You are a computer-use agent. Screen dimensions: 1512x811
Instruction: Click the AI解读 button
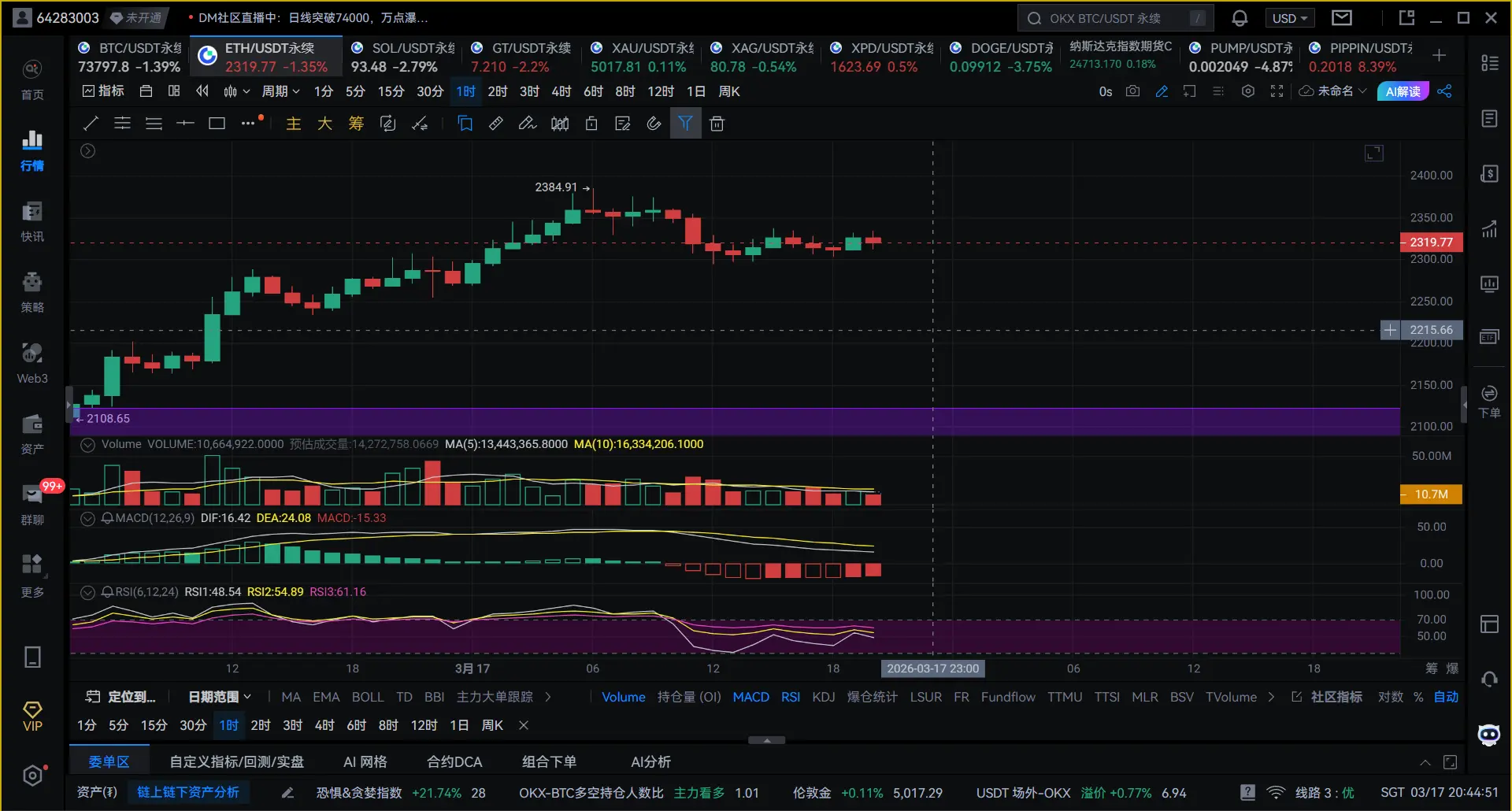1403,91
